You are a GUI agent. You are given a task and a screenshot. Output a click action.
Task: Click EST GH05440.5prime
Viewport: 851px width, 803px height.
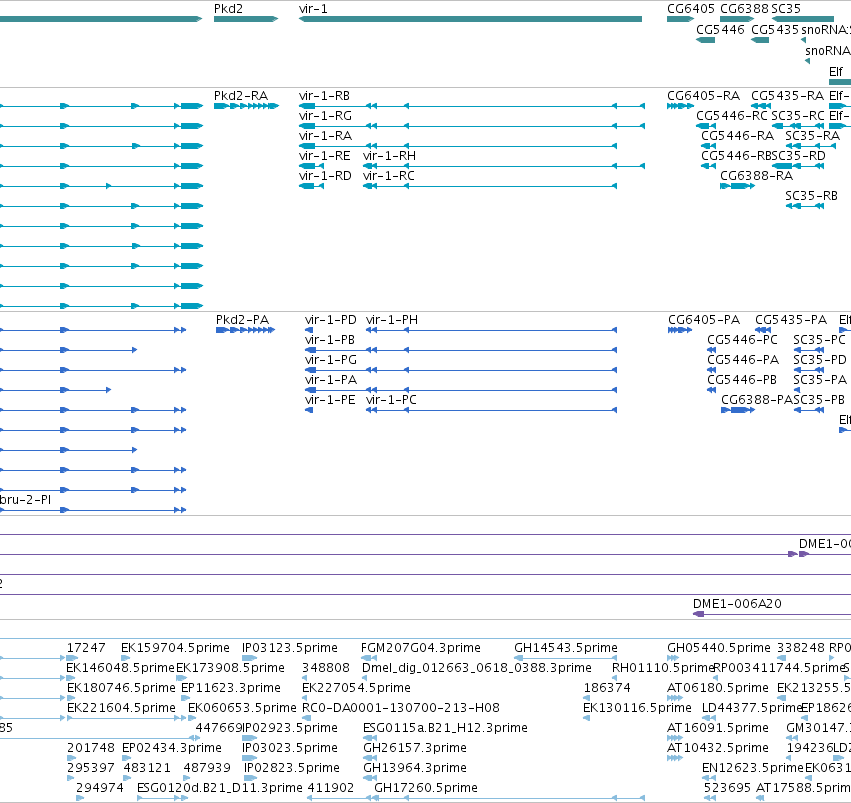tap(719, 648)
